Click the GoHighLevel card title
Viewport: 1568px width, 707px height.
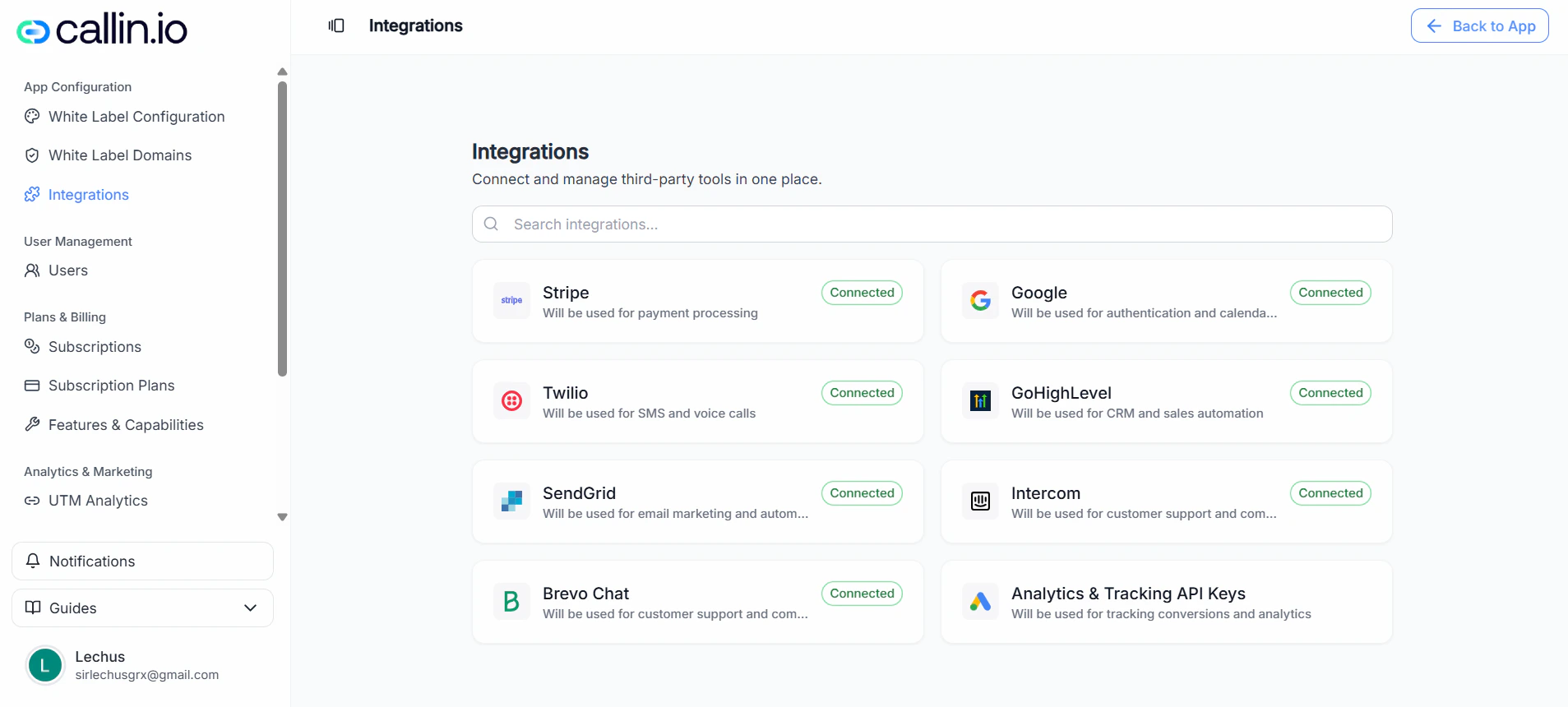(1062, 393)
